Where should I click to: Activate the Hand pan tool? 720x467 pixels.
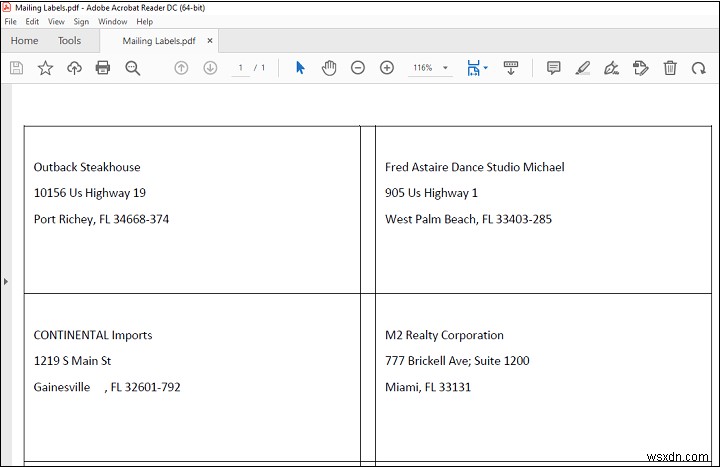(x=329, y=68)
